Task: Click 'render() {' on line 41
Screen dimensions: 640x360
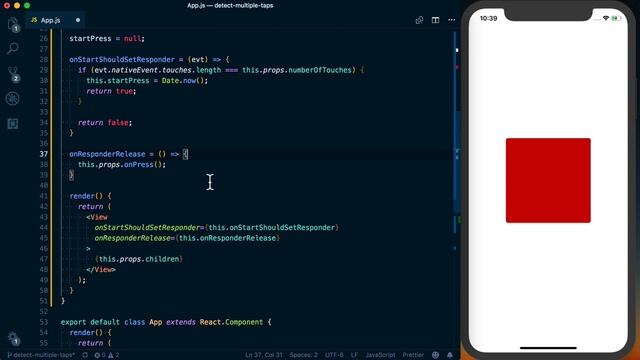Action: [x=90, y=196]
